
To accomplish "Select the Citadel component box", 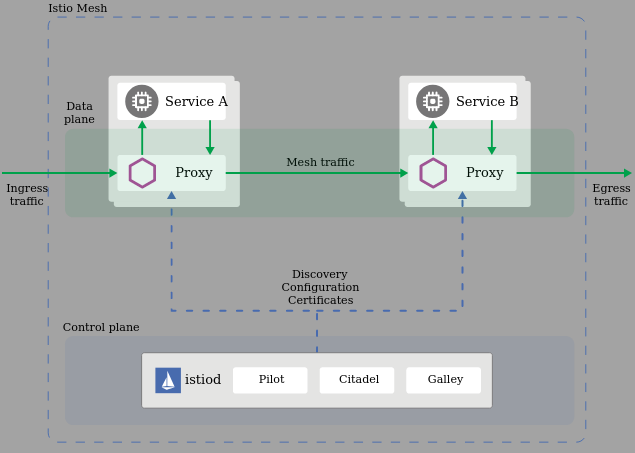I will (358, 380).
